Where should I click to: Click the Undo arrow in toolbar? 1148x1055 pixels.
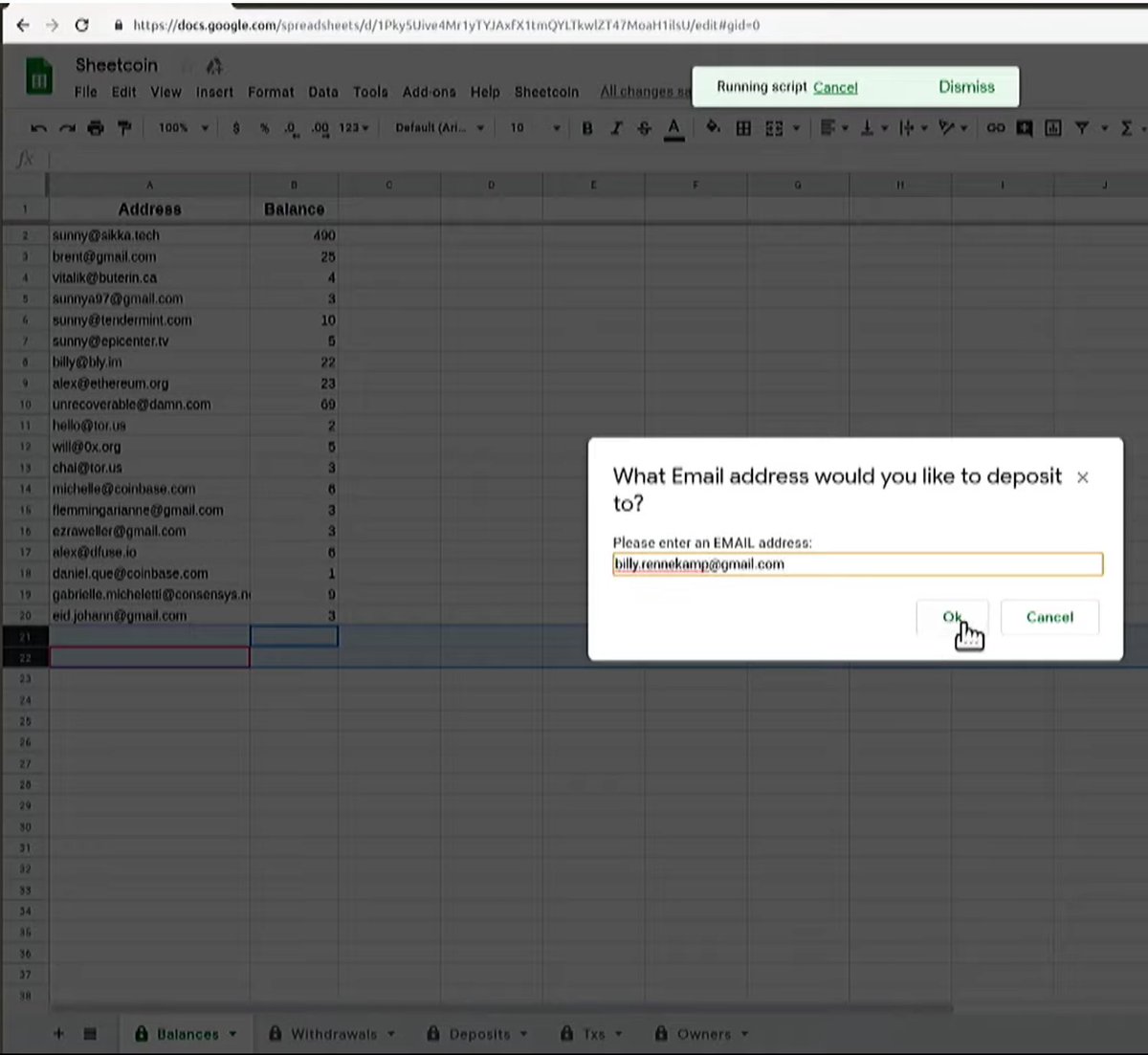point(38,128)
